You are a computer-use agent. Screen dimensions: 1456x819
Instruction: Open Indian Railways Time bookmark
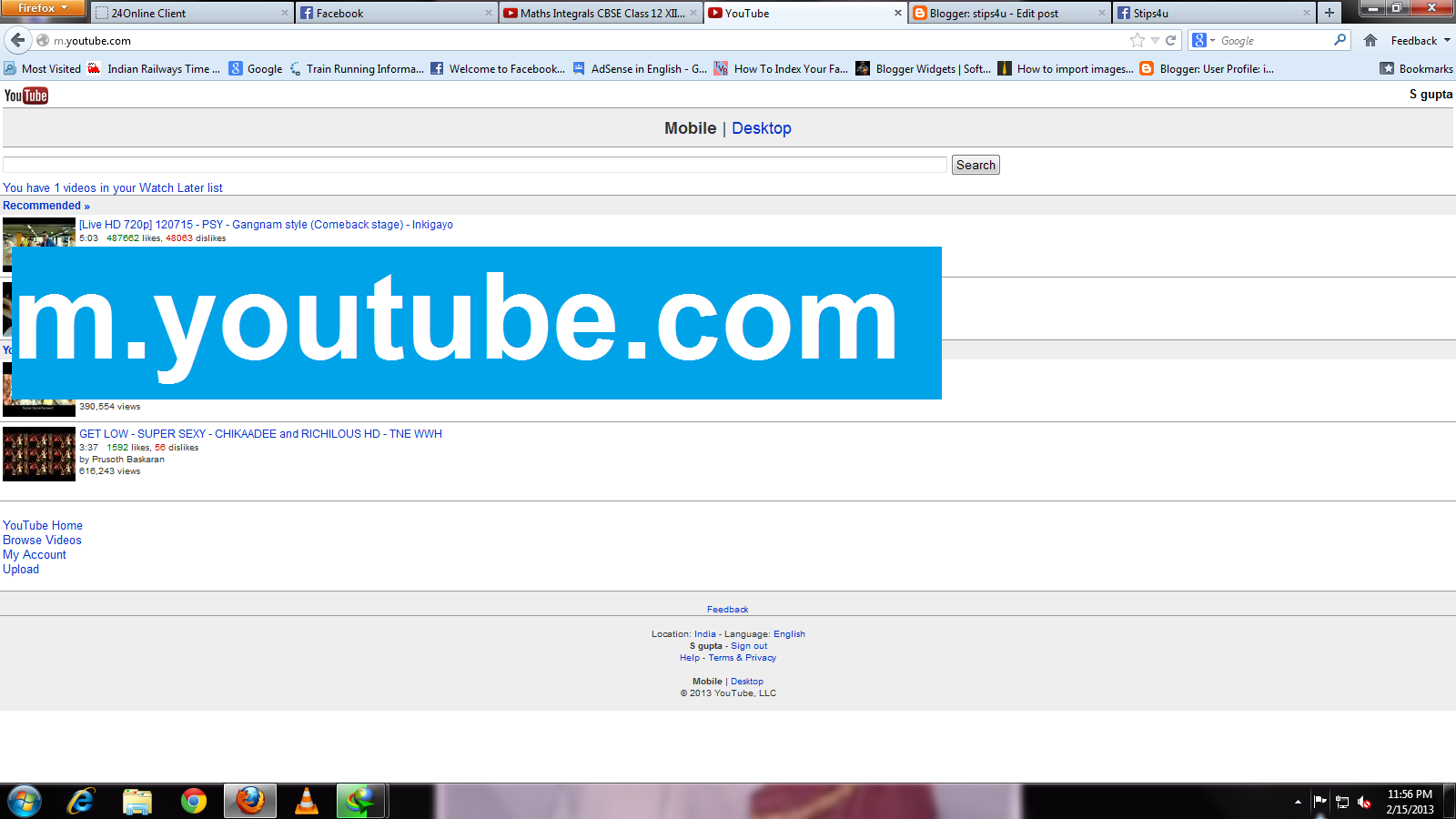coord(154,68)
